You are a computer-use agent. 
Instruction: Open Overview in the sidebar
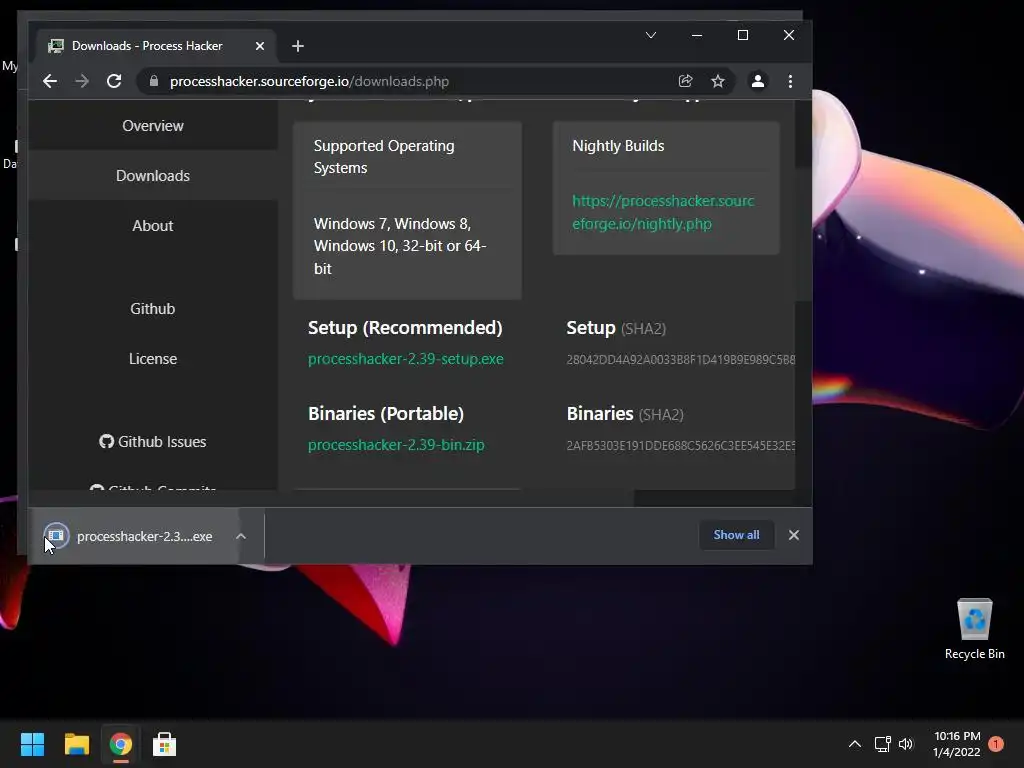pyautogui.click(x=153, y=125)
